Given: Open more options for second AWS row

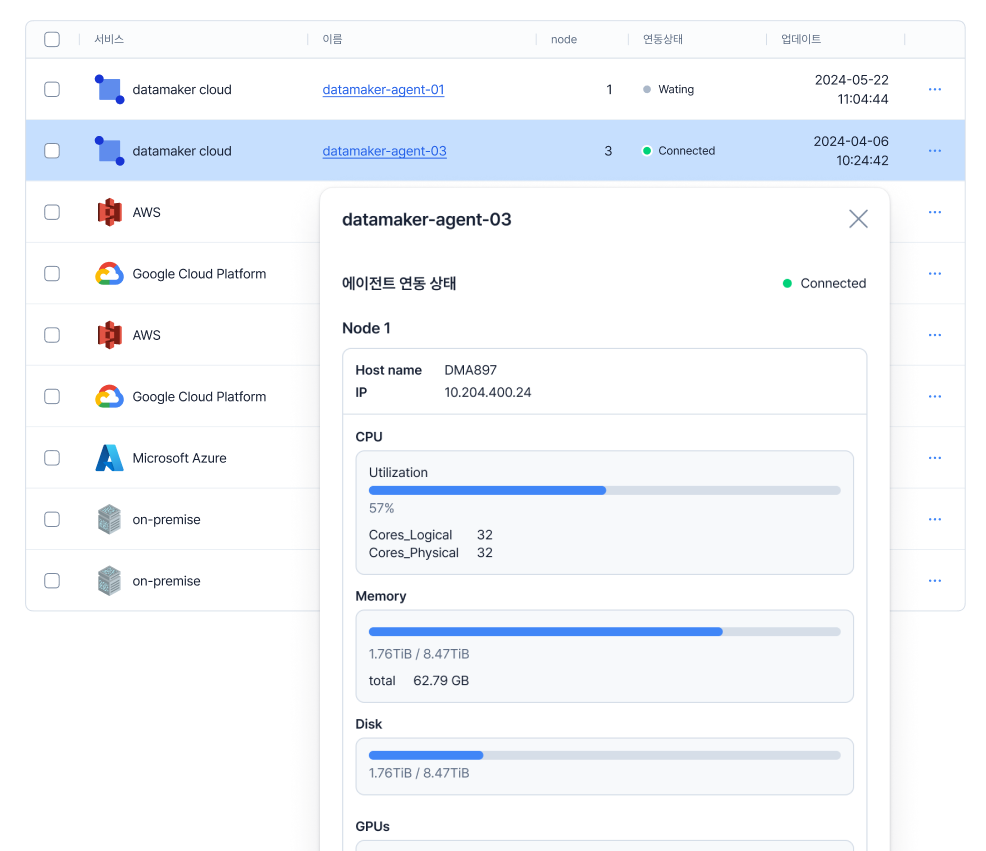Looking at the screenshot, I should coord(934,335).
